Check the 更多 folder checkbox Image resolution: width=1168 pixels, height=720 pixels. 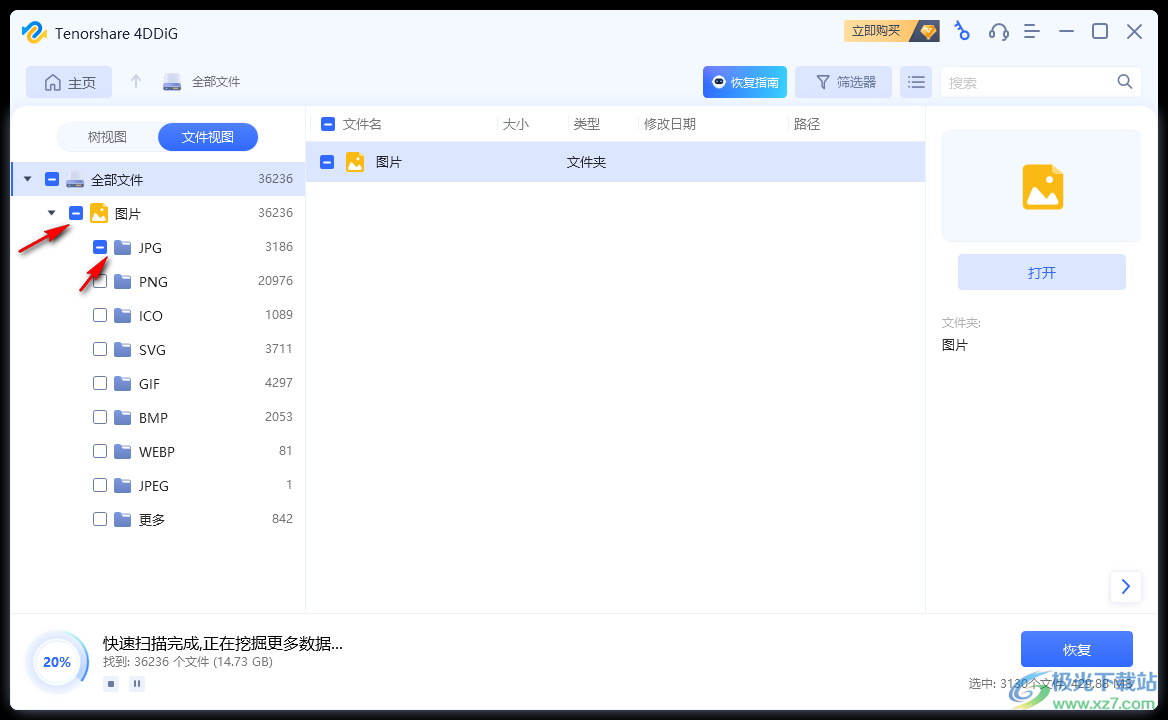pos(100,519)
